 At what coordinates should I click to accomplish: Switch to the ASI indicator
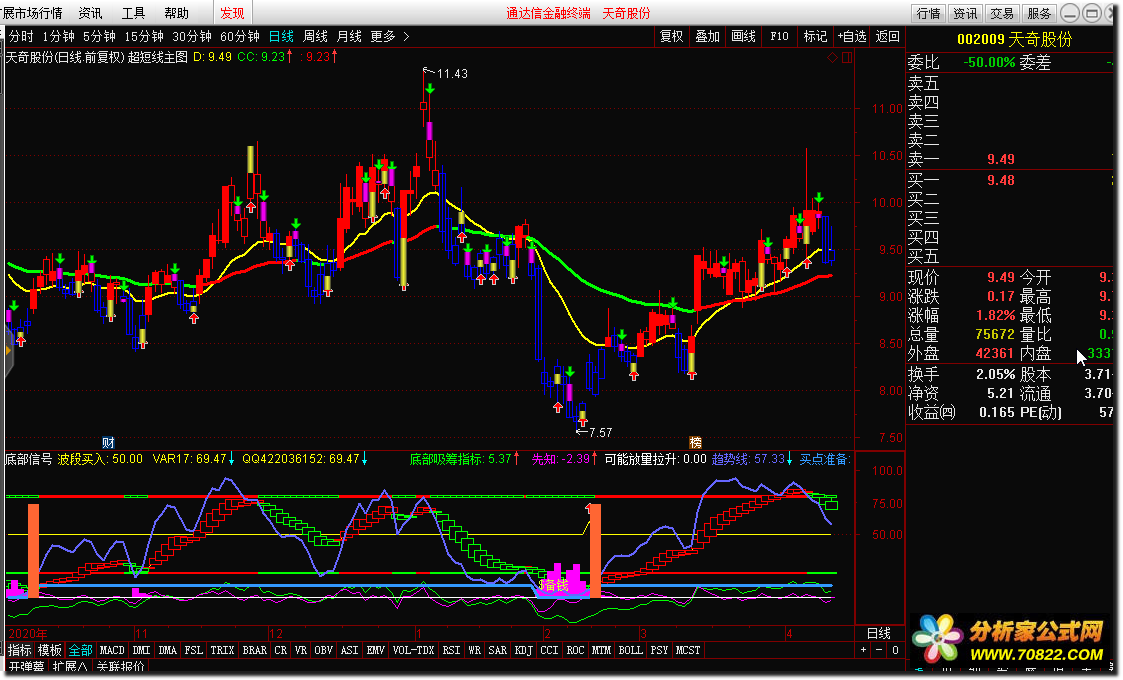[350, 650]
